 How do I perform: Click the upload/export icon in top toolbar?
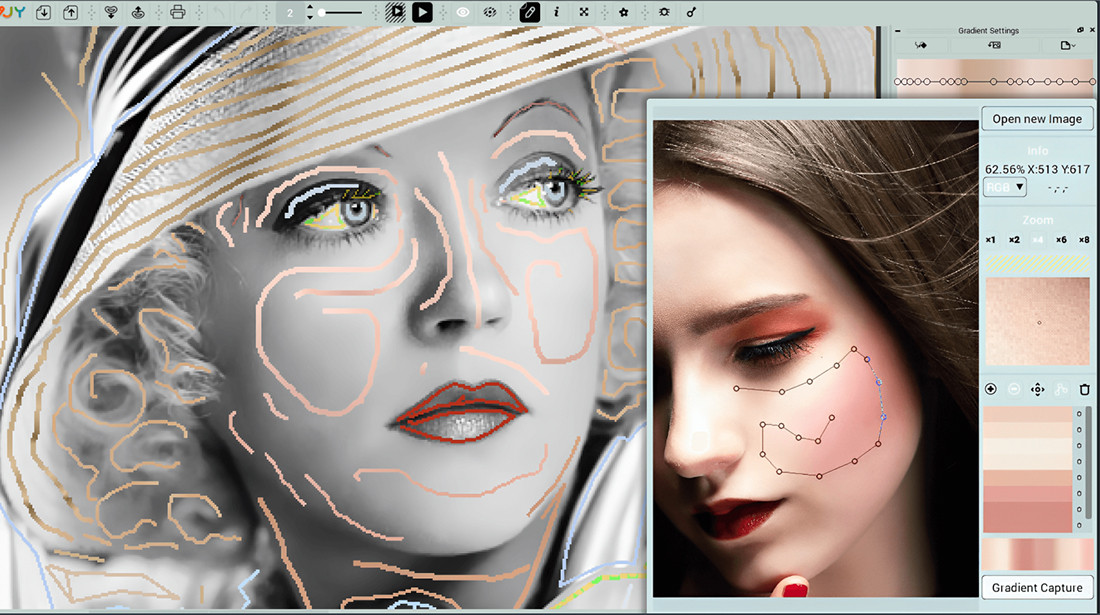click(x=71, y=12)
